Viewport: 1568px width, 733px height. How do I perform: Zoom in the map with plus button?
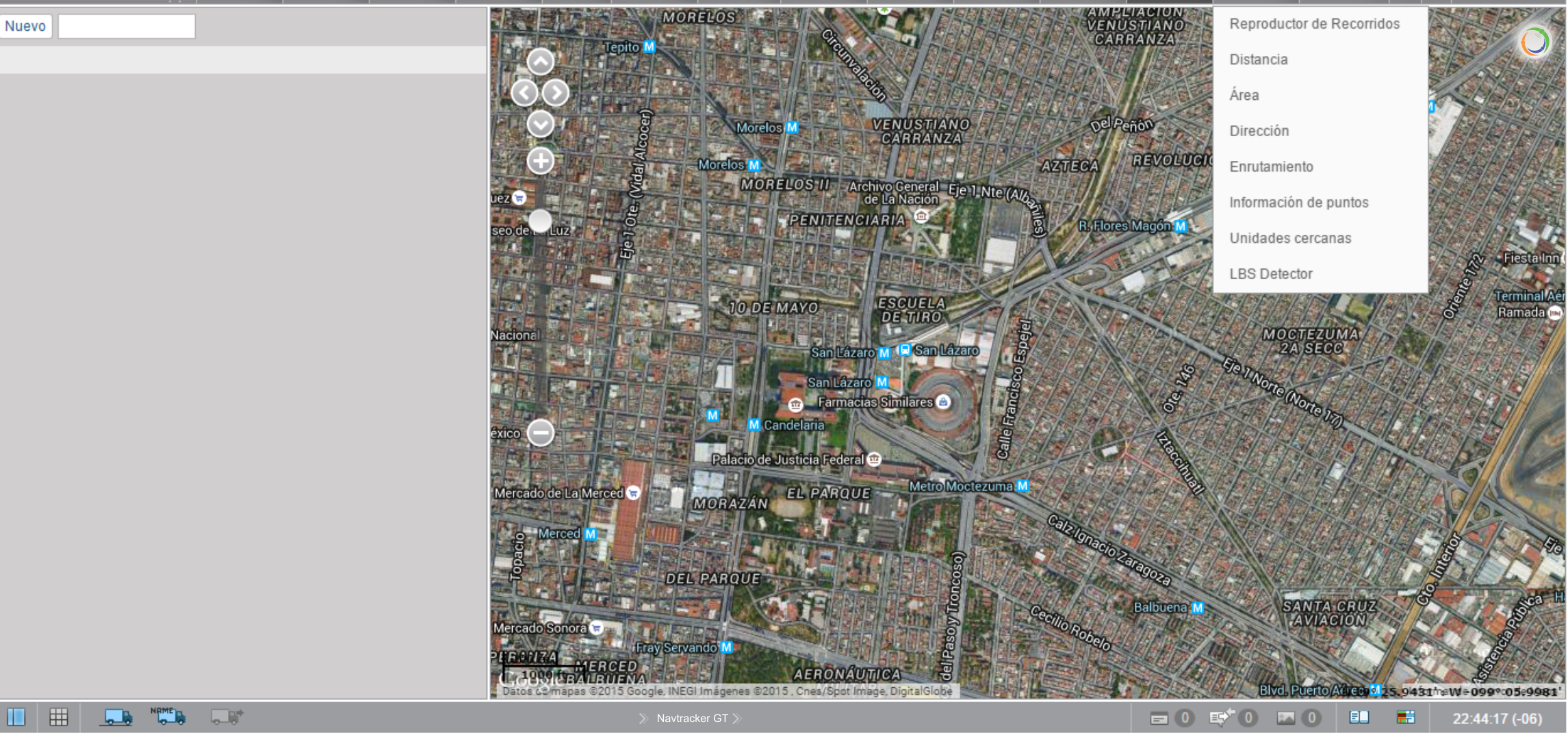pos(540,162)
